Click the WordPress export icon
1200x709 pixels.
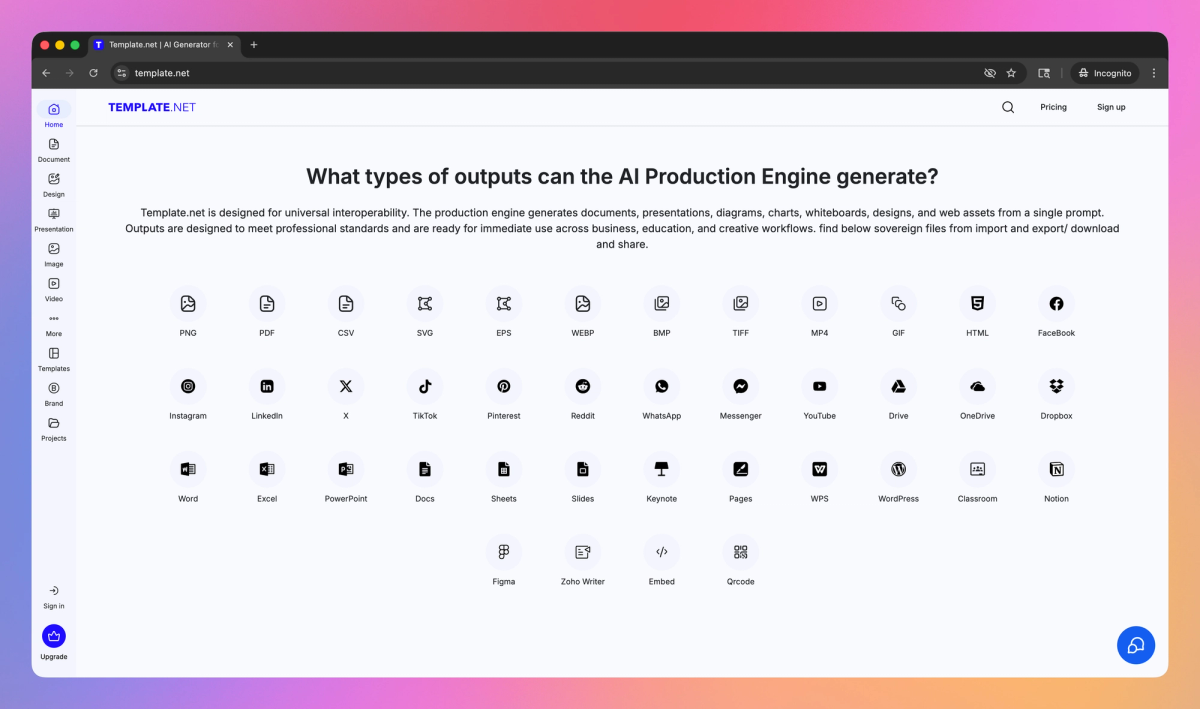tap(898, 469)
